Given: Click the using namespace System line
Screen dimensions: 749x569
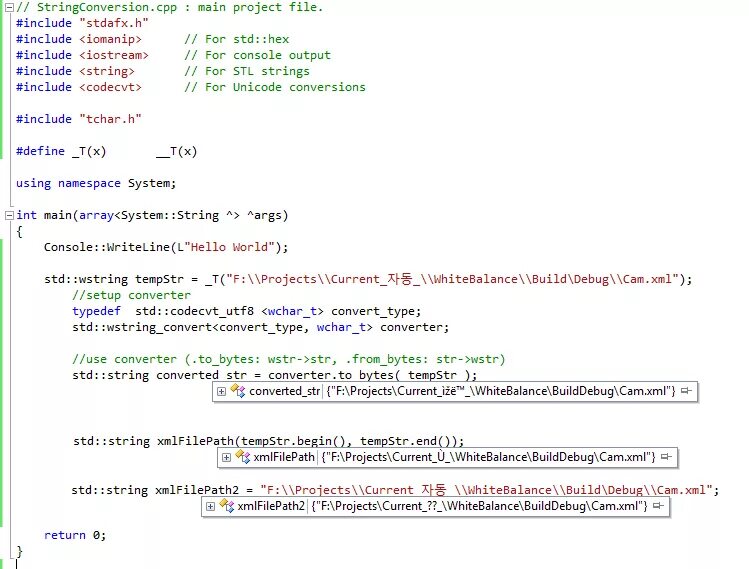Looking at the screenshot, I should 96,183.
